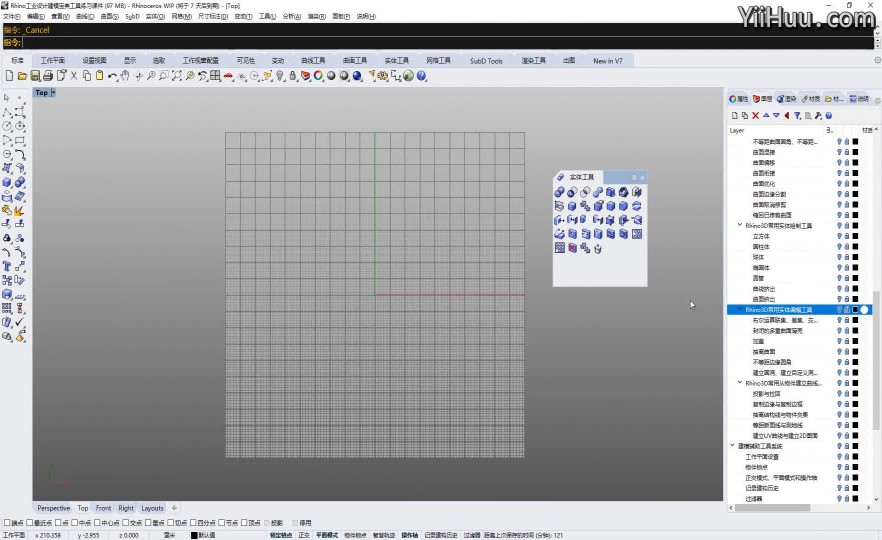Click the Undo arrow icon

(x=112, y=75)
